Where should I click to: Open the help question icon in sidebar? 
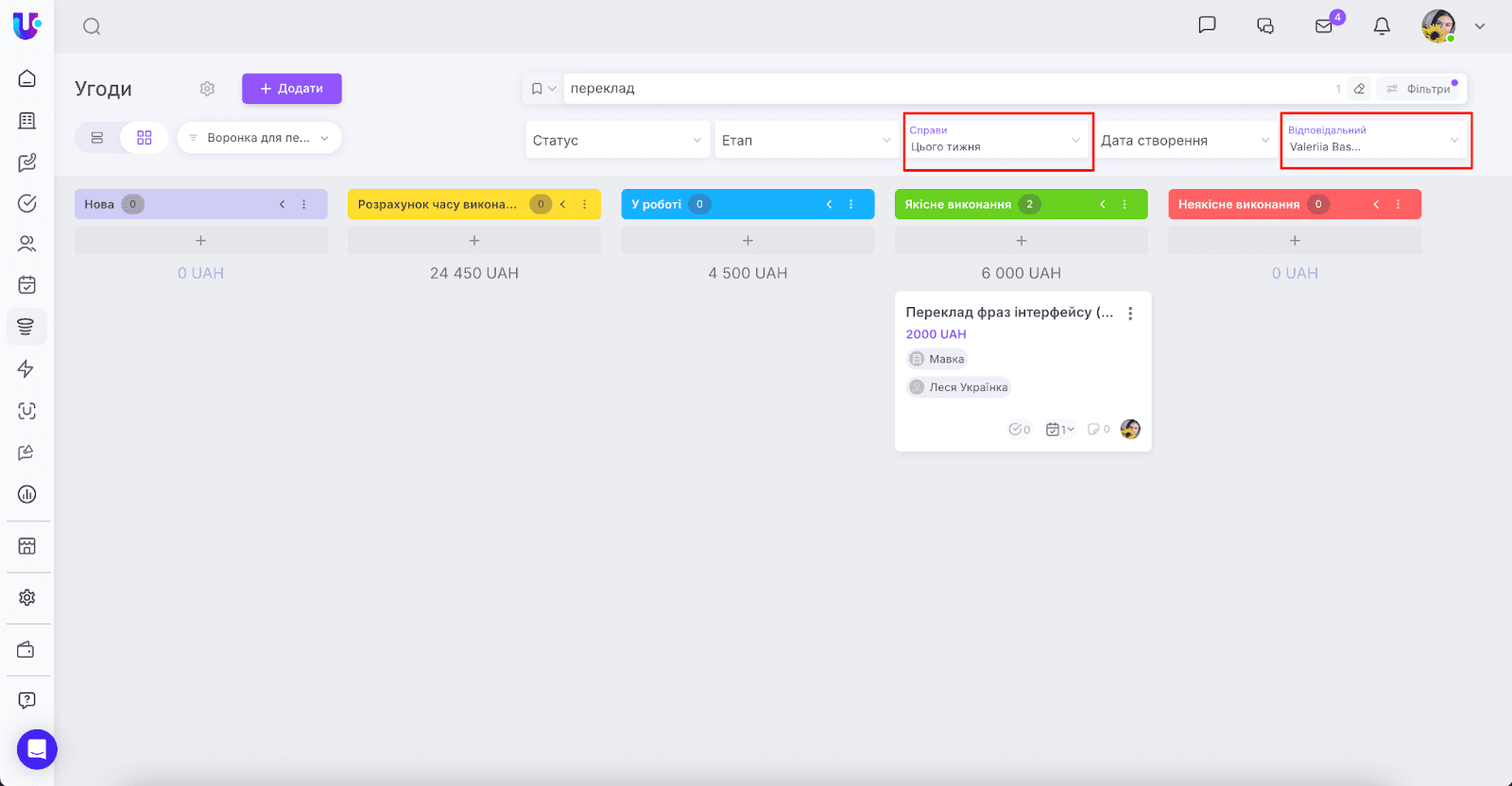pos(27,701)
